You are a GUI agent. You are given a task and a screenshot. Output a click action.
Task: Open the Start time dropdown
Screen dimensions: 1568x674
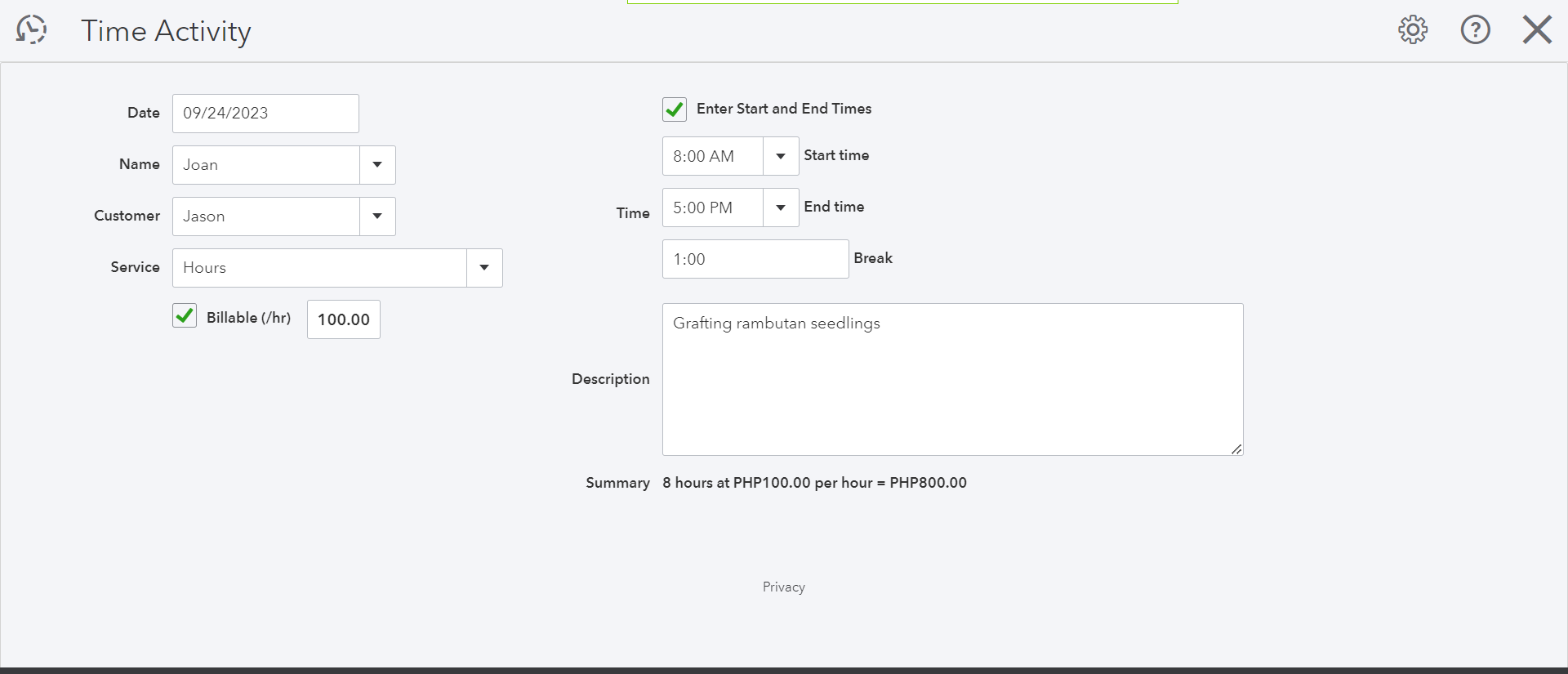coord(781,156)
